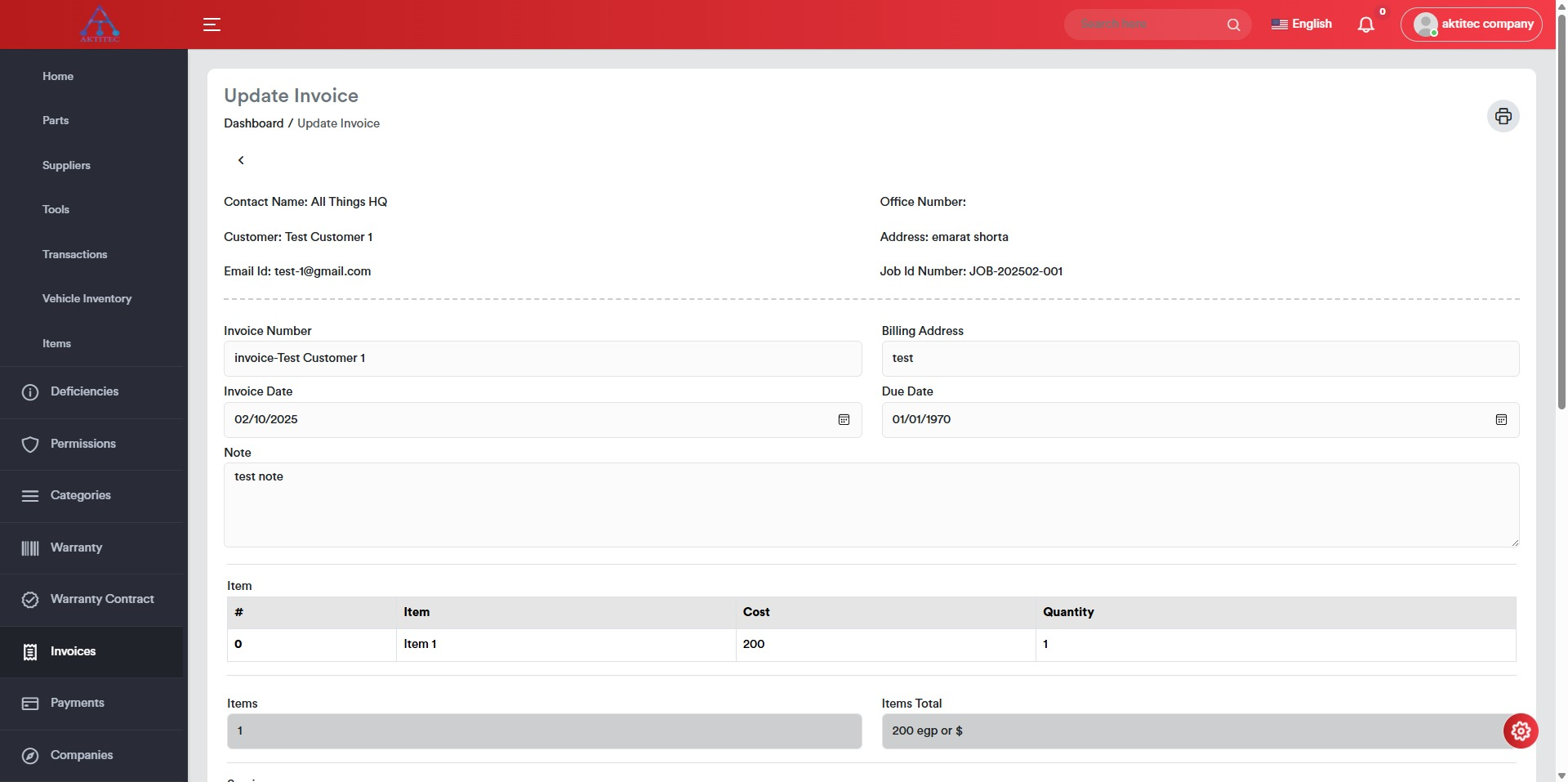
Task: Go to Warranty Contract section
Action: click(102, 599)
